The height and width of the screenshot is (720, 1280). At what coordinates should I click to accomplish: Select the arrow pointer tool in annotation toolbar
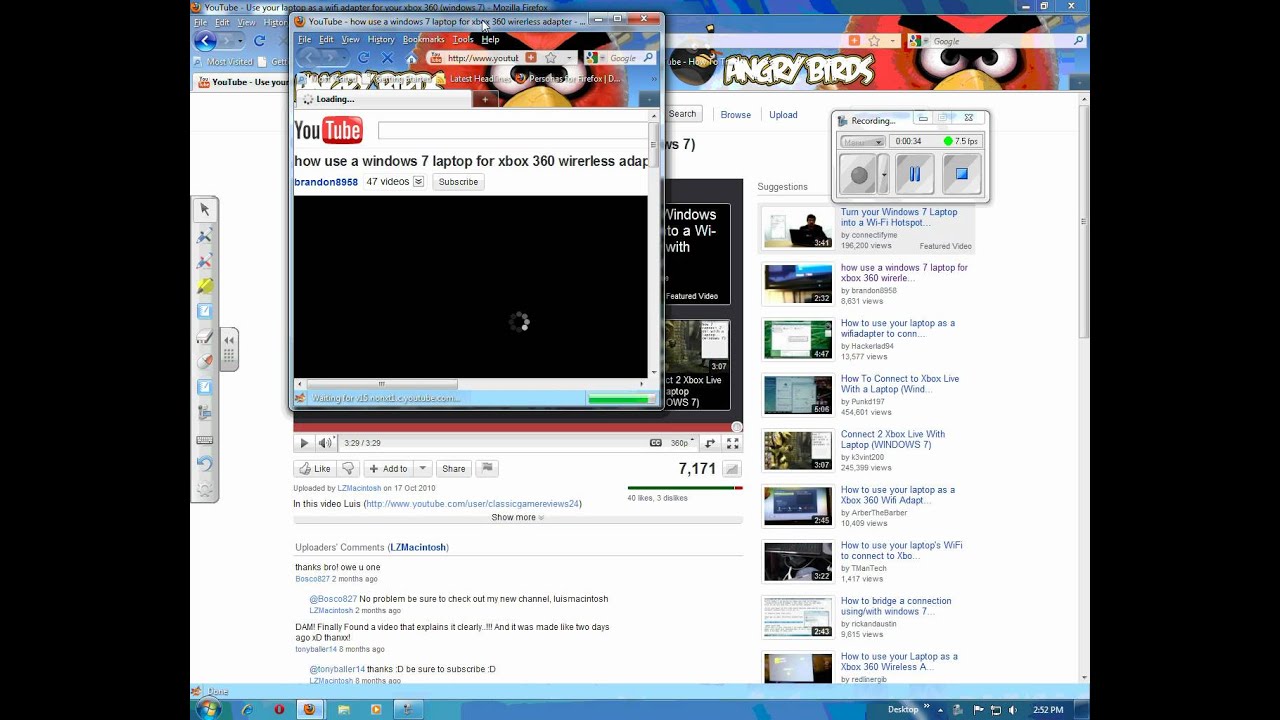[204, 210]
